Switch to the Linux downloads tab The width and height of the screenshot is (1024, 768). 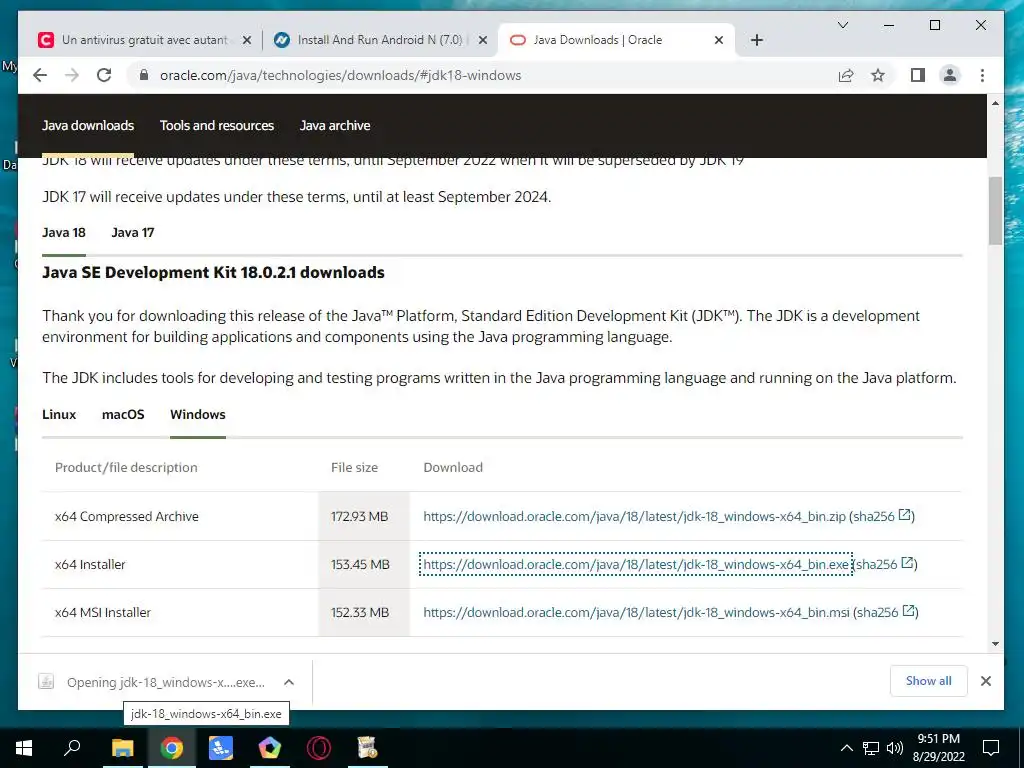pyautogui.click(x=59, y=415)
